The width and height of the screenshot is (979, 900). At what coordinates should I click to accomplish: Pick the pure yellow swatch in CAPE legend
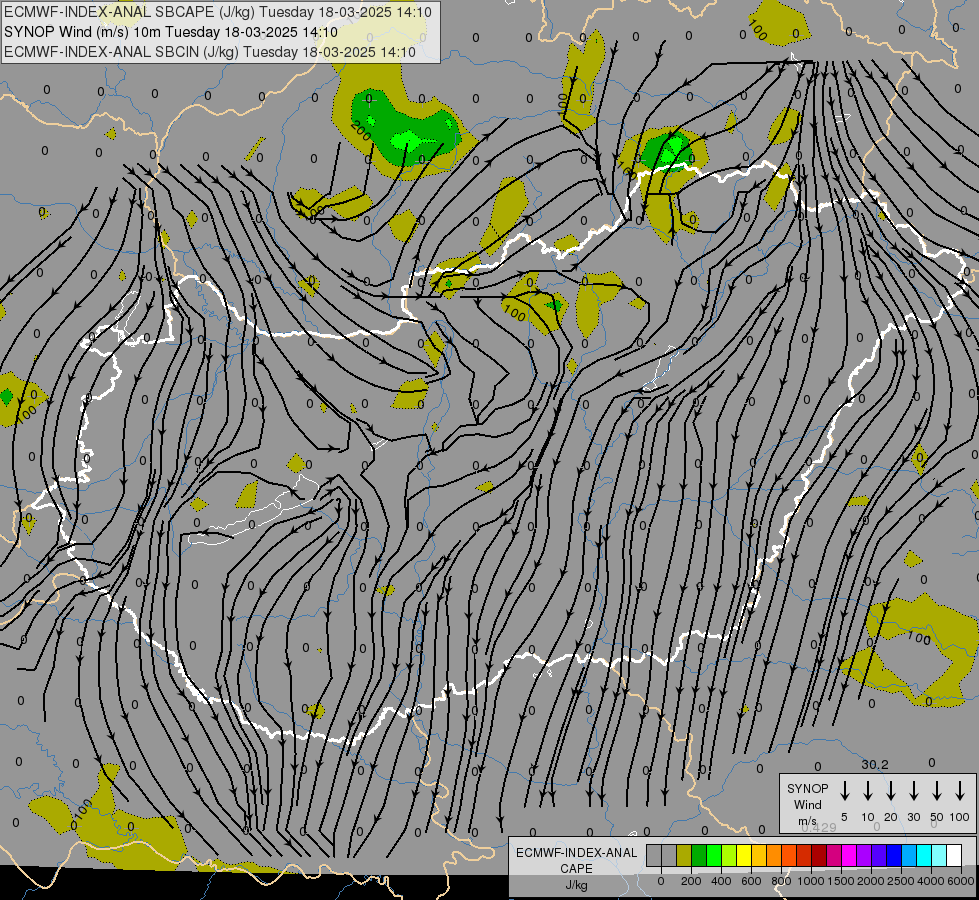point(744,855)
